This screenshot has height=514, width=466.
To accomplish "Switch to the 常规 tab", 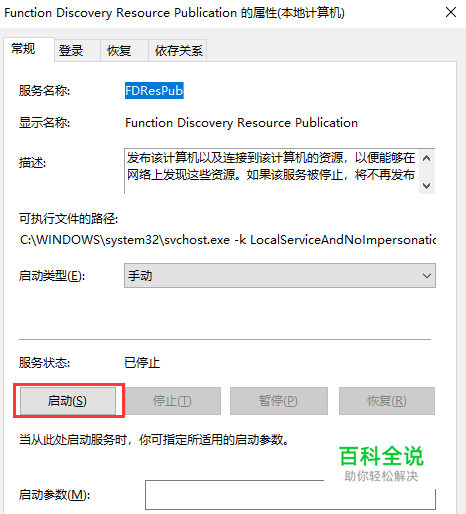I will coord(29,49).
